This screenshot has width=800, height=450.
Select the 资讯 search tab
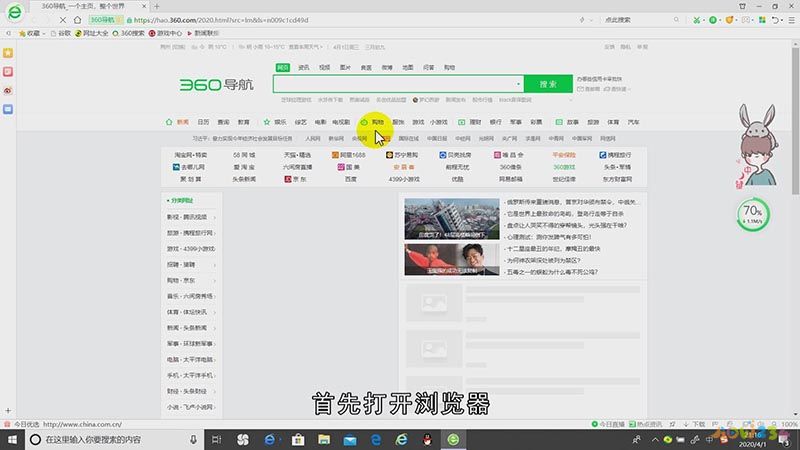pyautogui.click(x=304, y=67)
